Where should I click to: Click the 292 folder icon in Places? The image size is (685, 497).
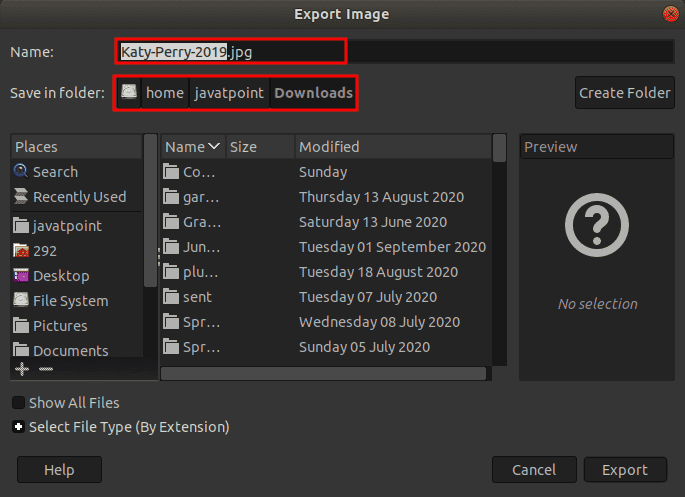pyautogui.click(x=21, y=251)
